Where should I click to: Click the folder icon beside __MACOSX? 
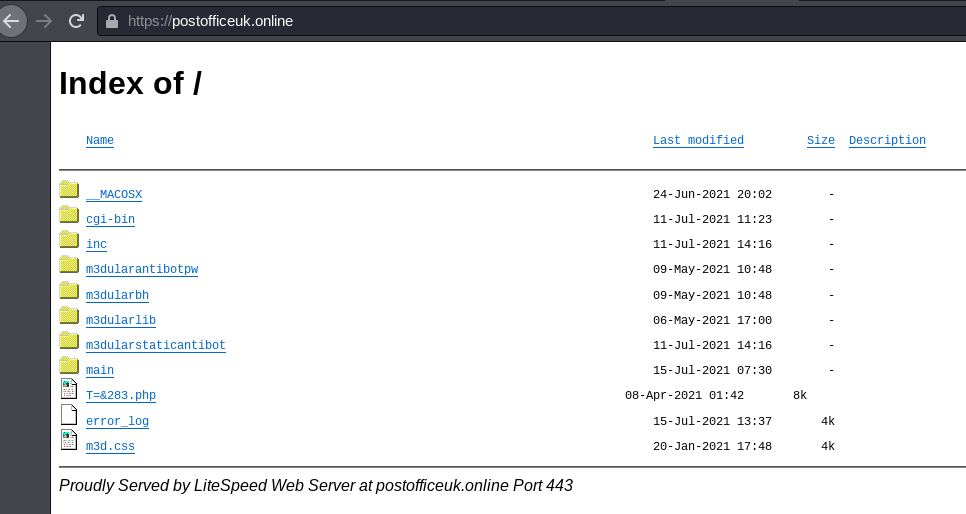[x=69, y=190]
